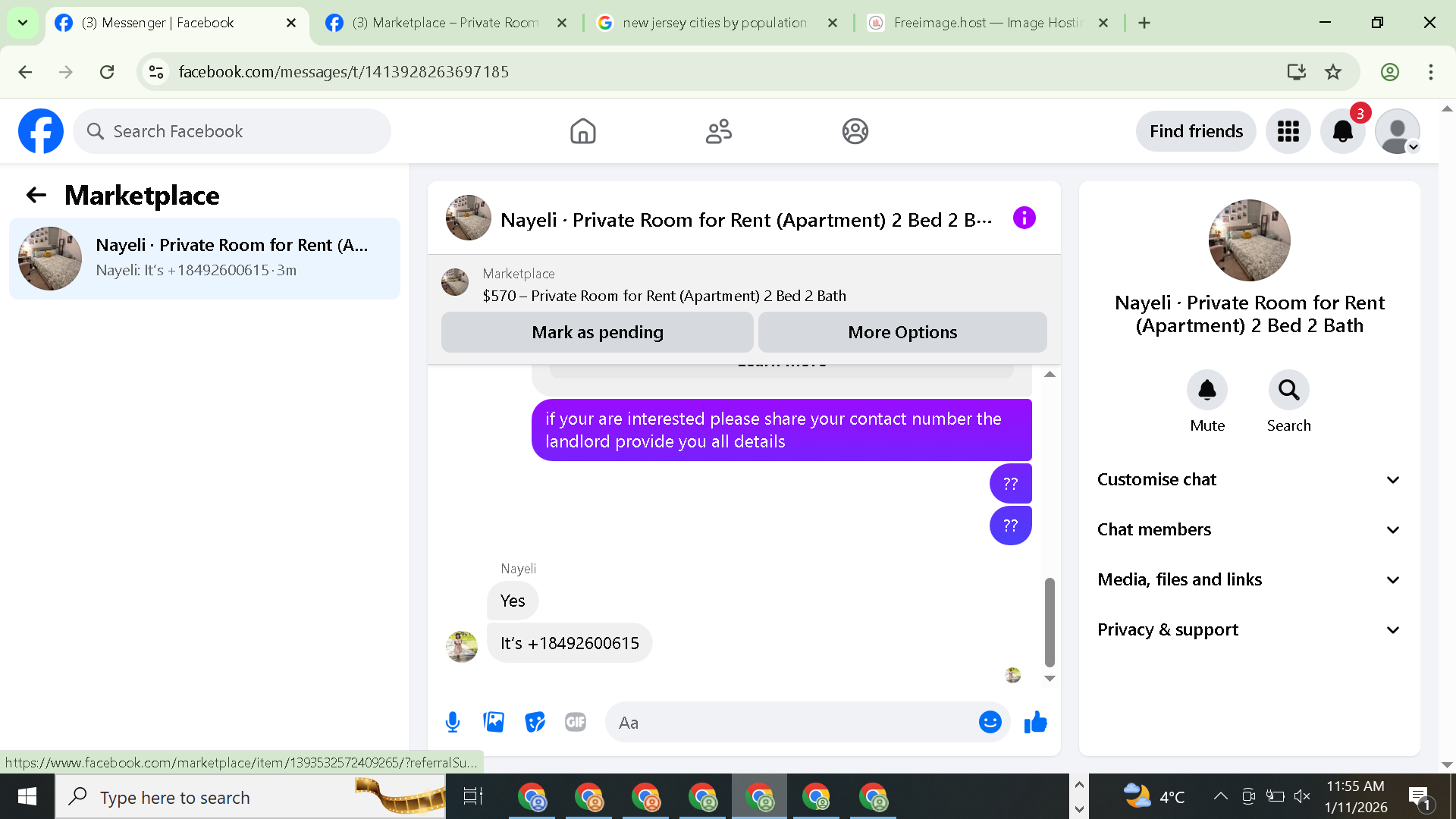
Task: Search in conversation using magnifier icon
Action: tap(1288, 391)
